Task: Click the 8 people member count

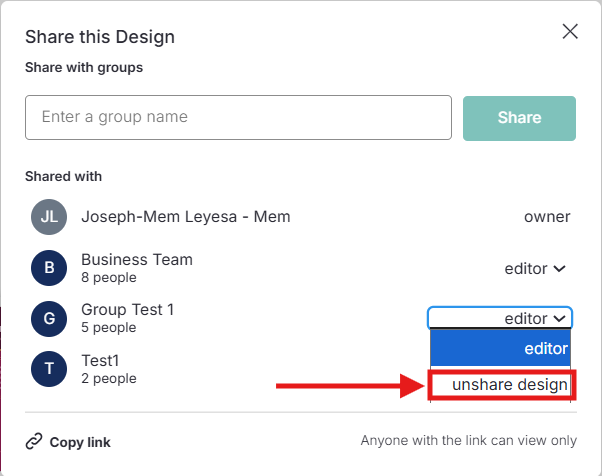Action: click(108, 277)
